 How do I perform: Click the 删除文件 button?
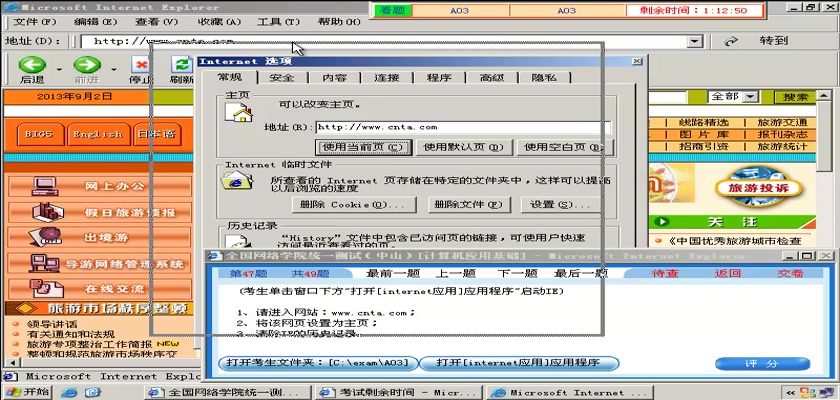(x=469, y=205)
